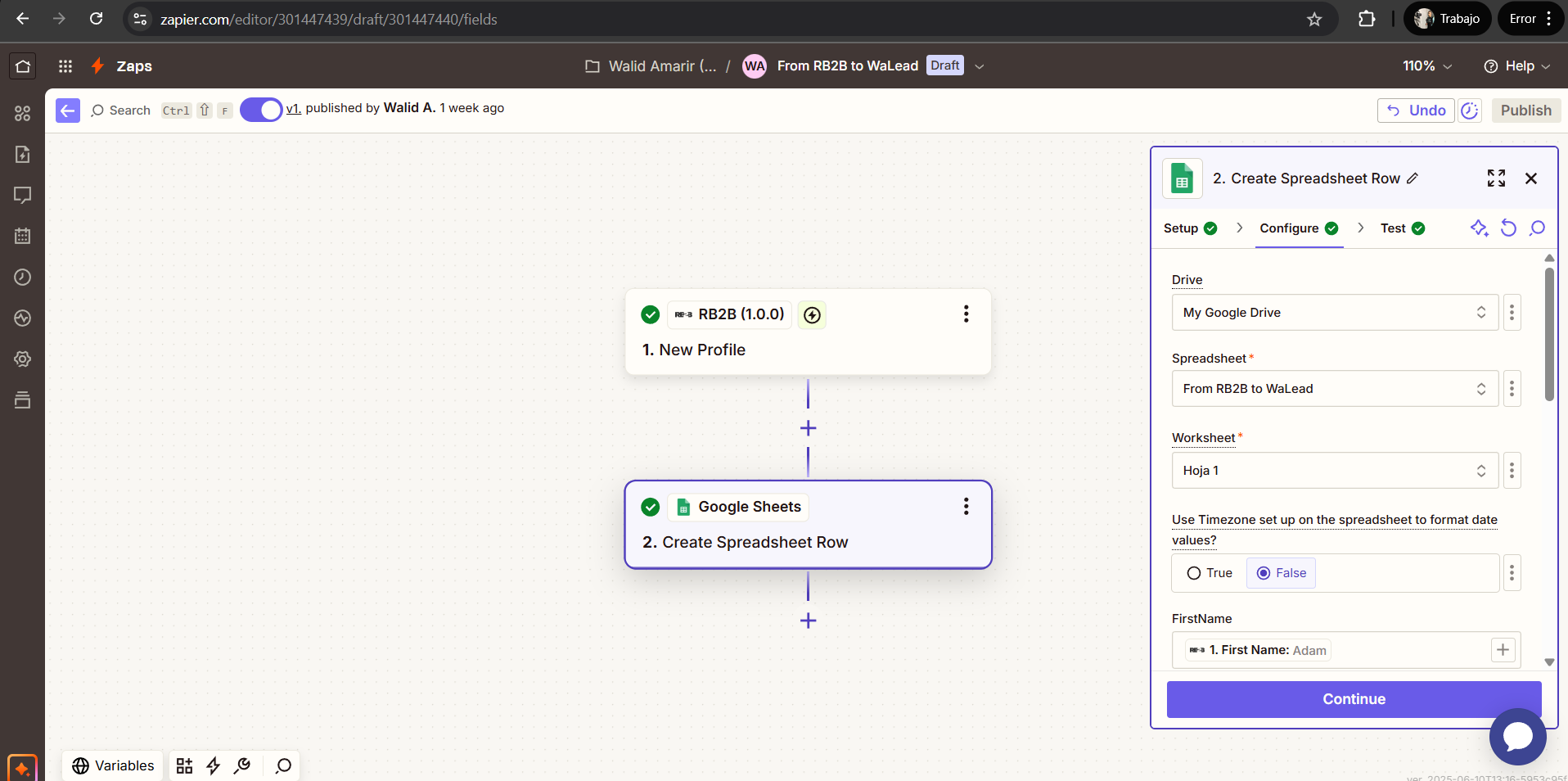Switch to the Setup tab
The height and width of the screenshot is (781, 1568).
click(1190, 228)
